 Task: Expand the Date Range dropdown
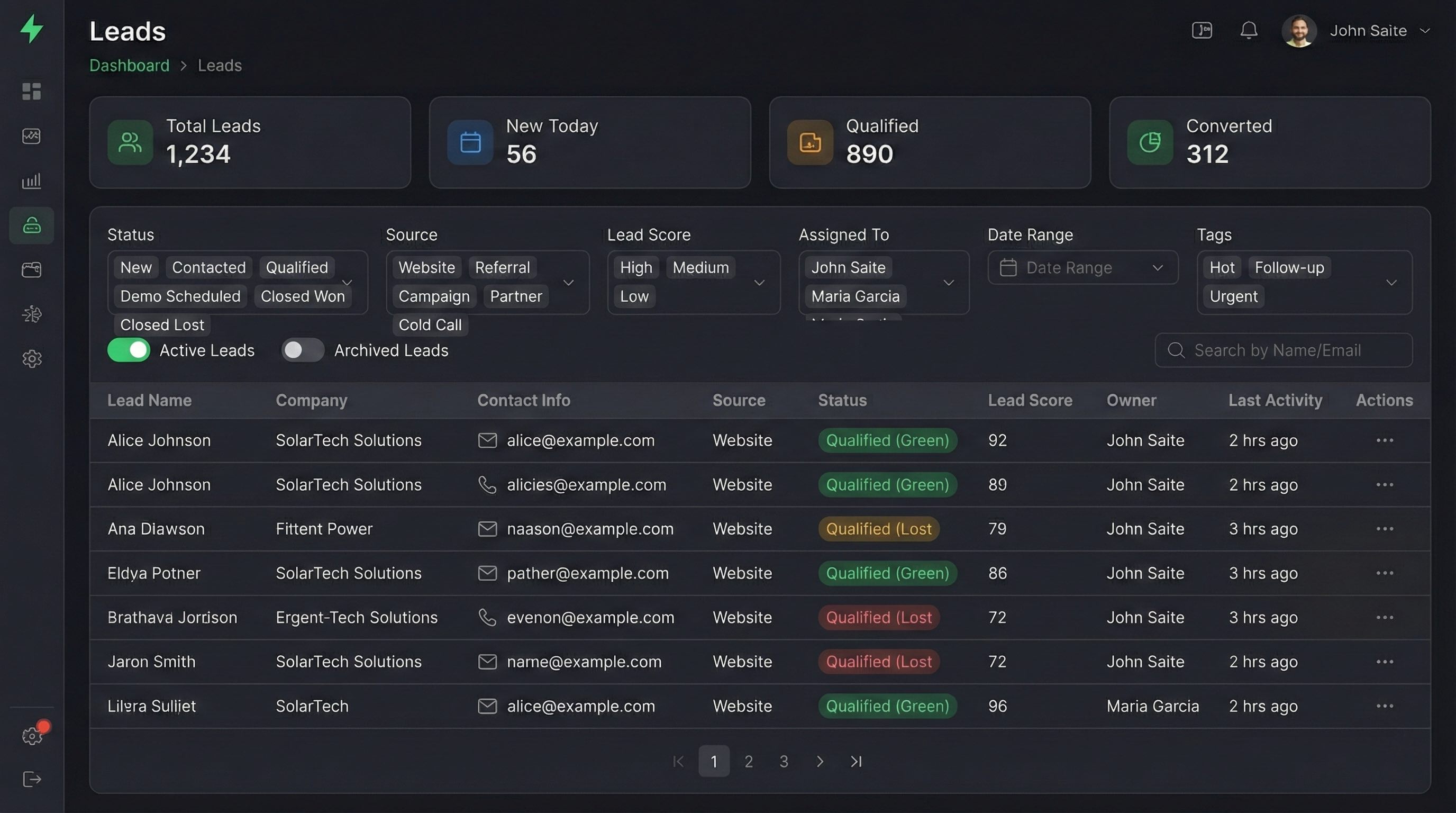[x=1082, y=267]
